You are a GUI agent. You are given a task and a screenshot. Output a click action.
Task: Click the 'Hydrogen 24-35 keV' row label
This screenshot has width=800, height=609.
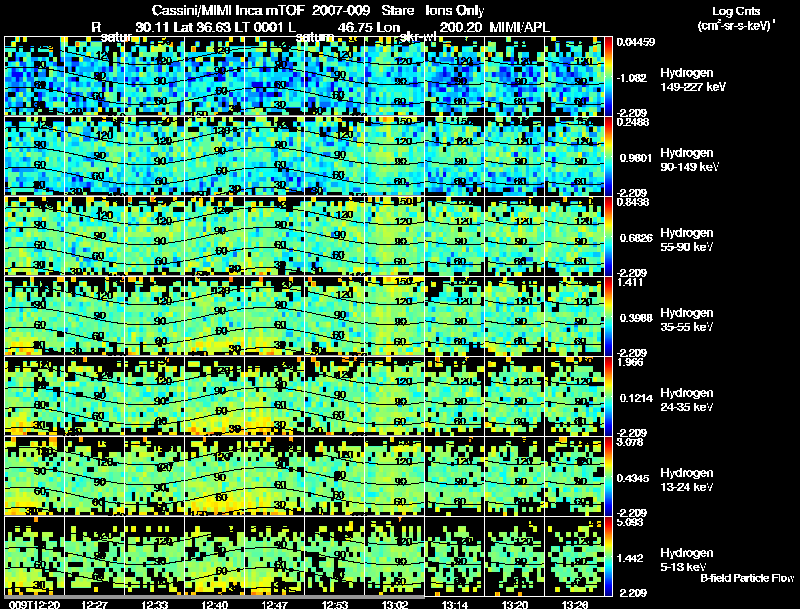point(687,400)
